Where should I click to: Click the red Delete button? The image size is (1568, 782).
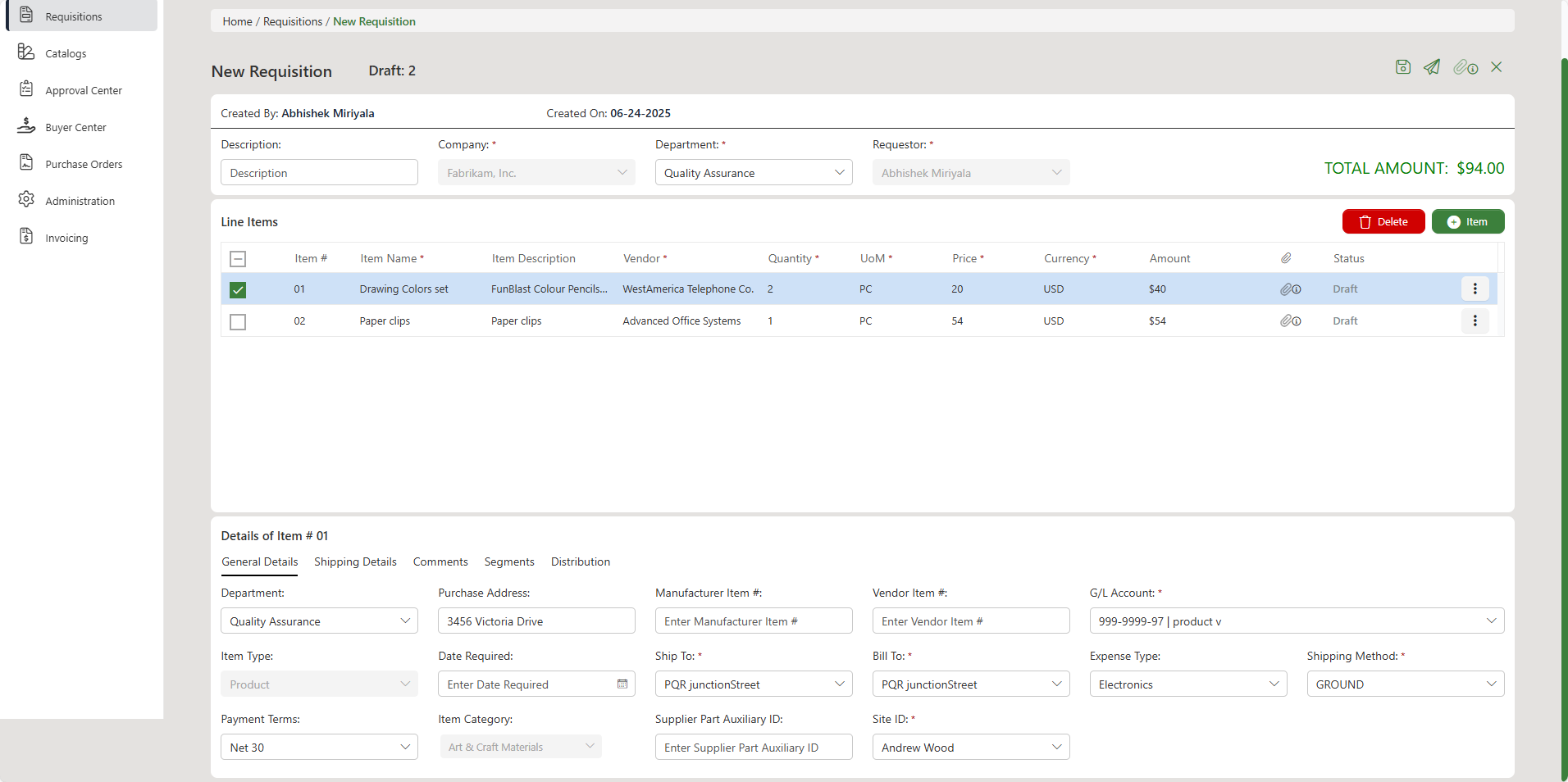tap(1383, 221)
